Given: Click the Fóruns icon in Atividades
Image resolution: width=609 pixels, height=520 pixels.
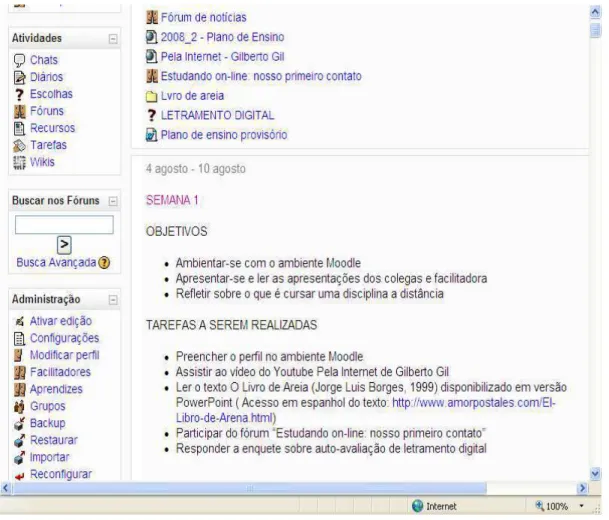Looking at the screenshot, I should click(x=19, y=111).
